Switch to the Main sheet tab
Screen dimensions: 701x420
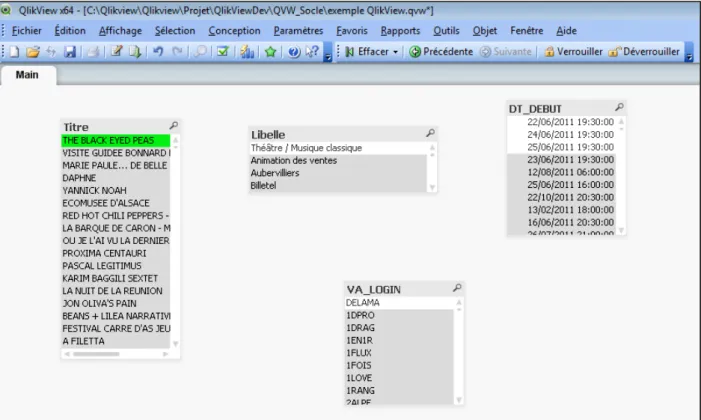click(27, 75)
